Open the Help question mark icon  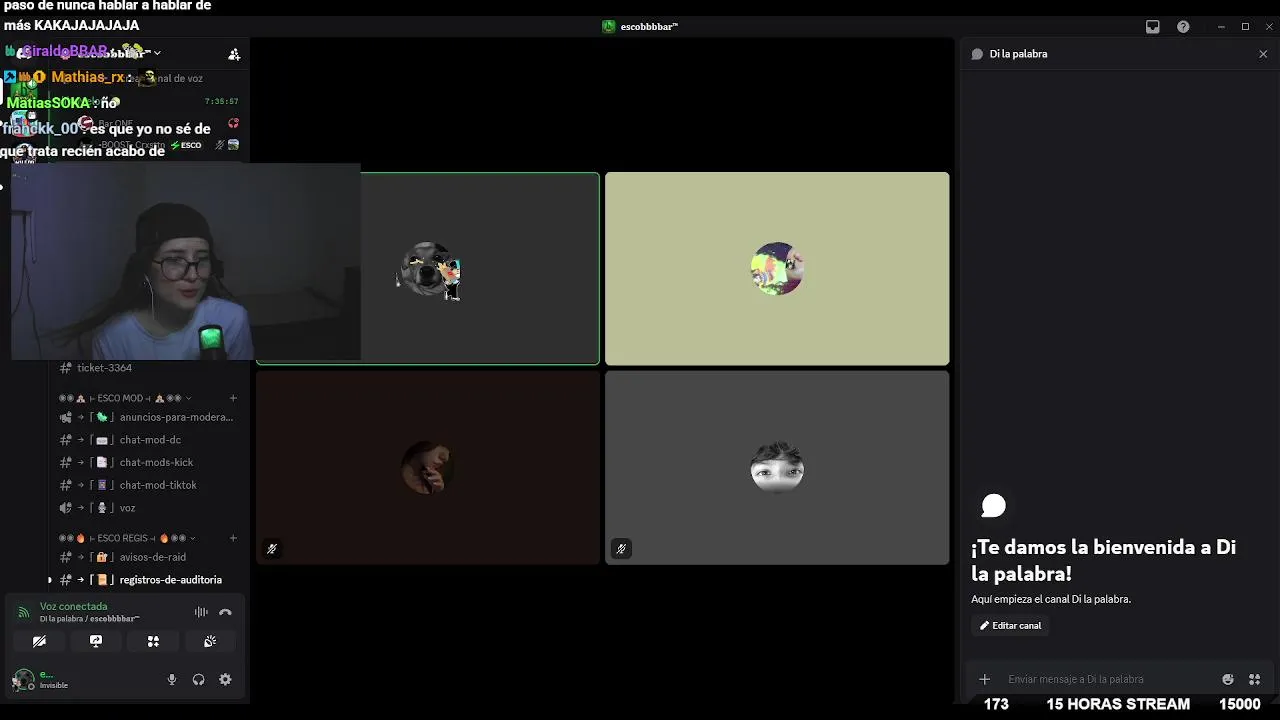point(1183,27)
